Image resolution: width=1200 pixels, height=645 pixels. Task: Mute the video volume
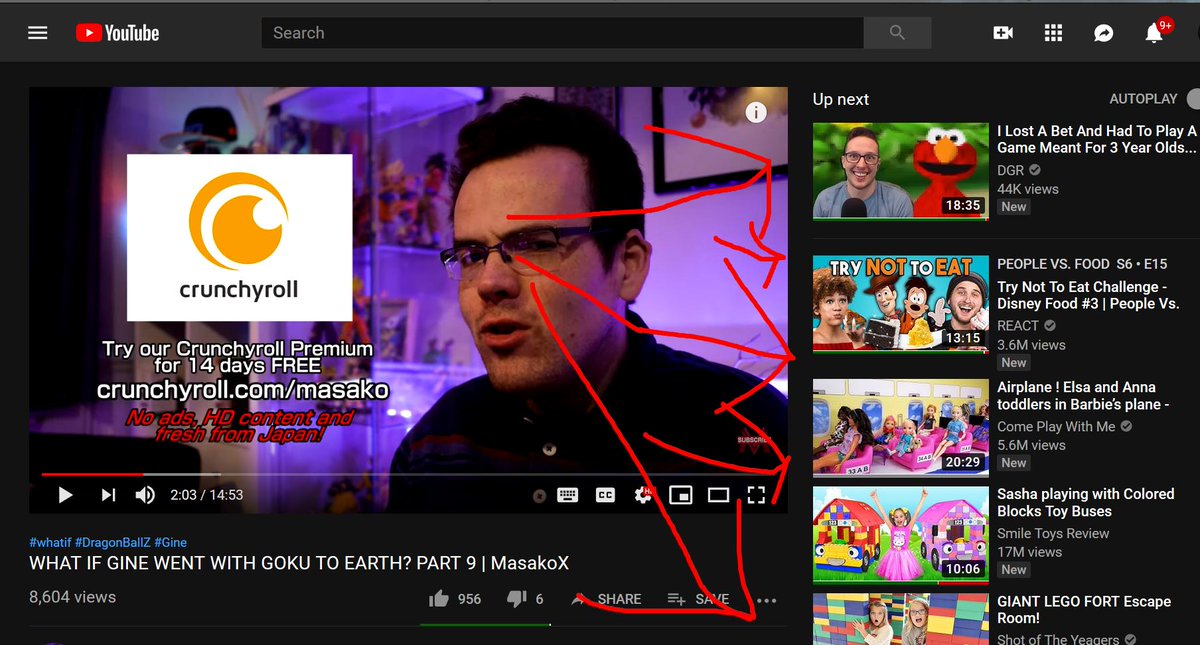point(145,495)
